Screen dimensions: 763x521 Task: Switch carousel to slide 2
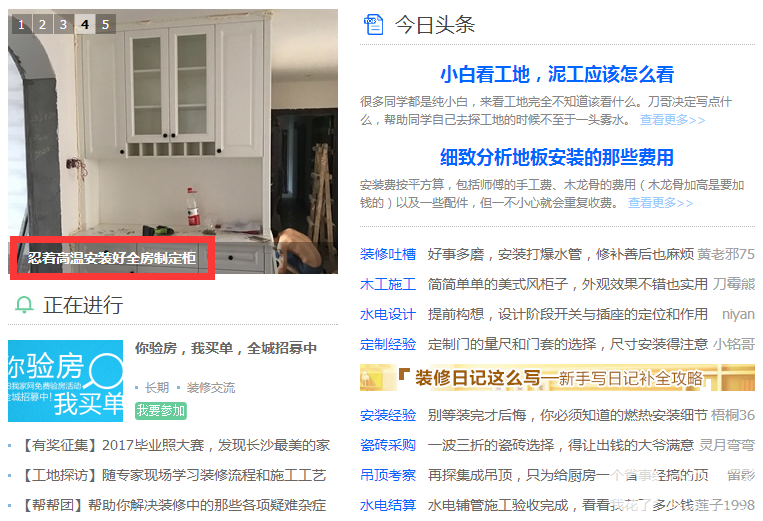coord(42,24)
